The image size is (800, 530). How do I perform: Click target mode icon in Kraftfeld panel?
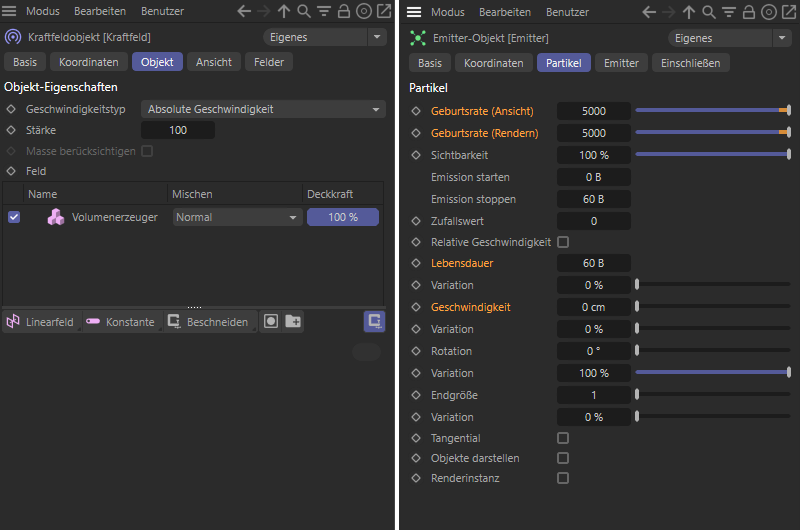pyautogui.click(x=364, y=11)
